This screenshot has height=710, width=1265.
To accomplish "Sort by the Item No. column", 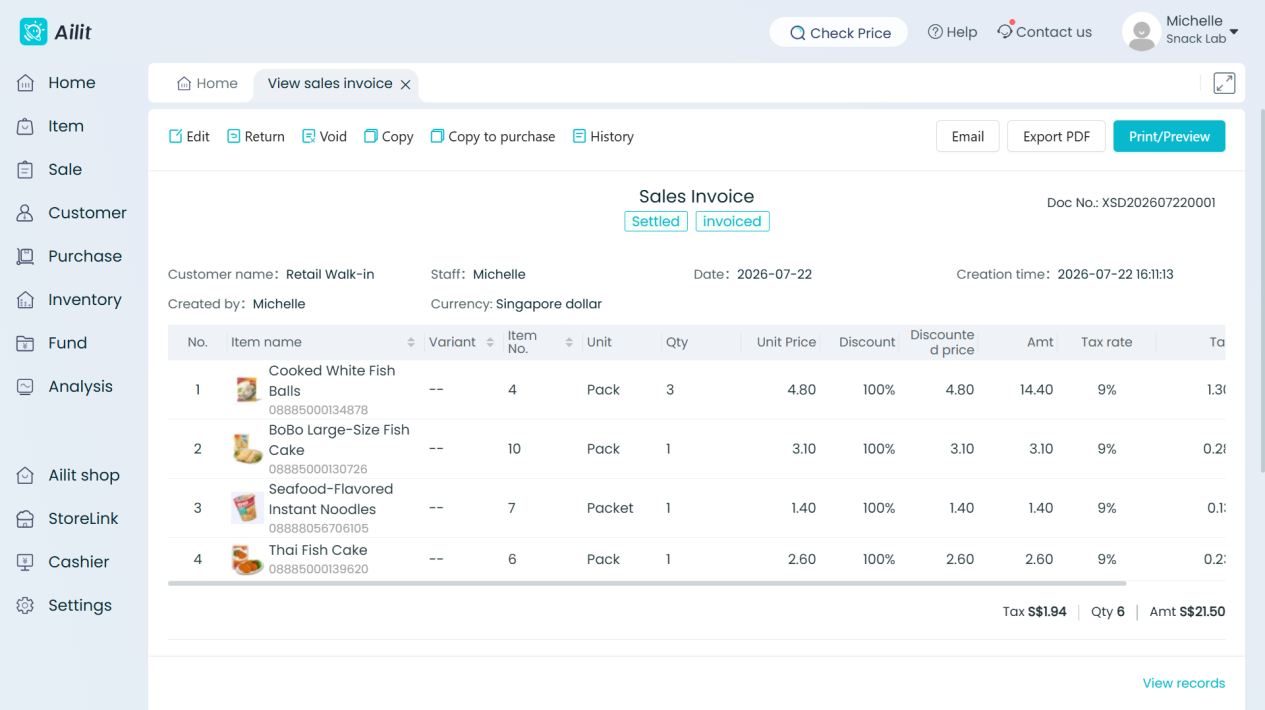I will [569, 342].
